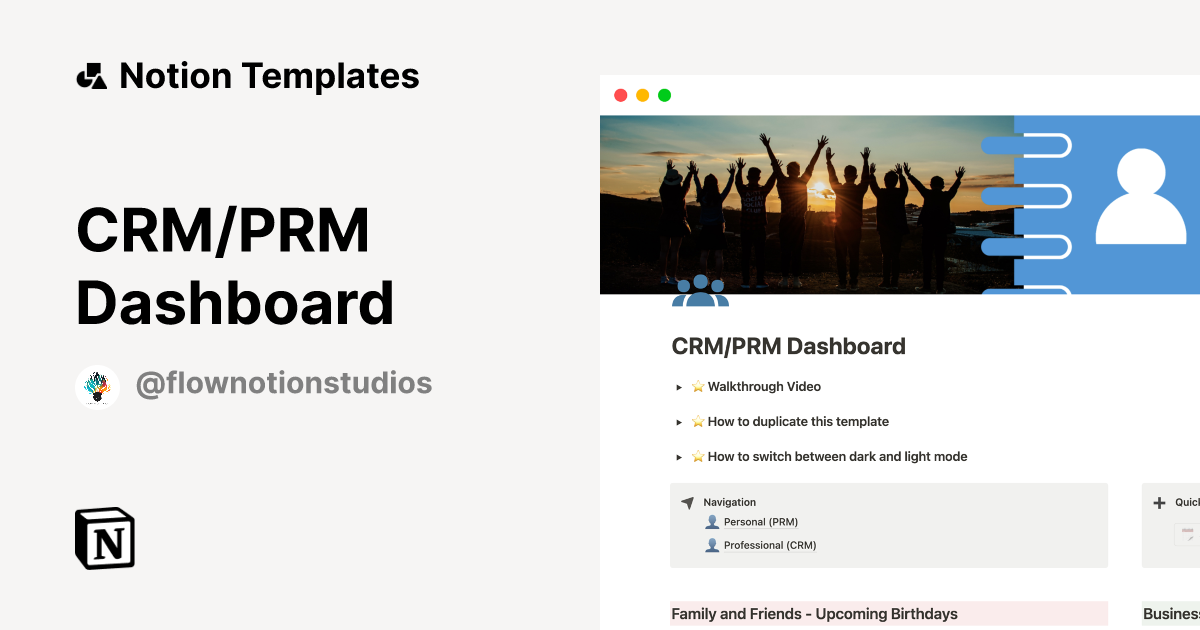Click the Notion Templates logo mark
Image resolution: width=1200 pixels, height=630 pixels.
tap(91, 75)
